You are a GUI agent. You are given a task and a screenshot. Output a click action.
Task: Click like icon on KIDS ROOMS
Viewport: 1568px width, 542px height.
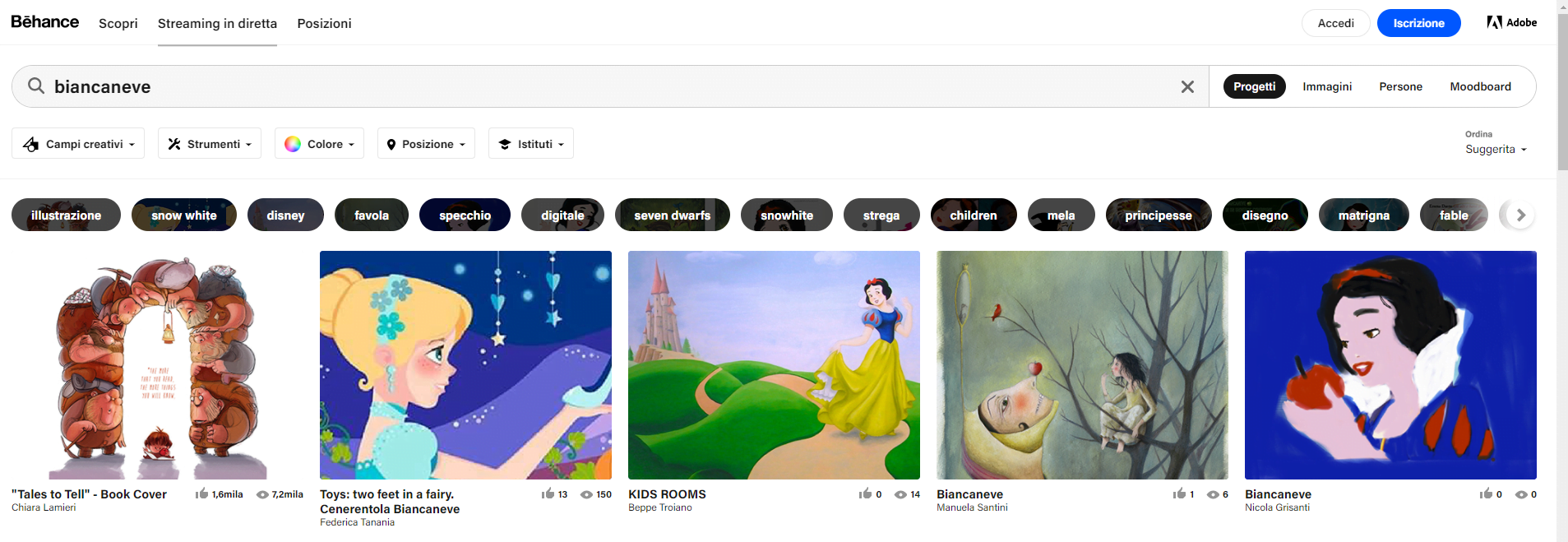[865, 493]
